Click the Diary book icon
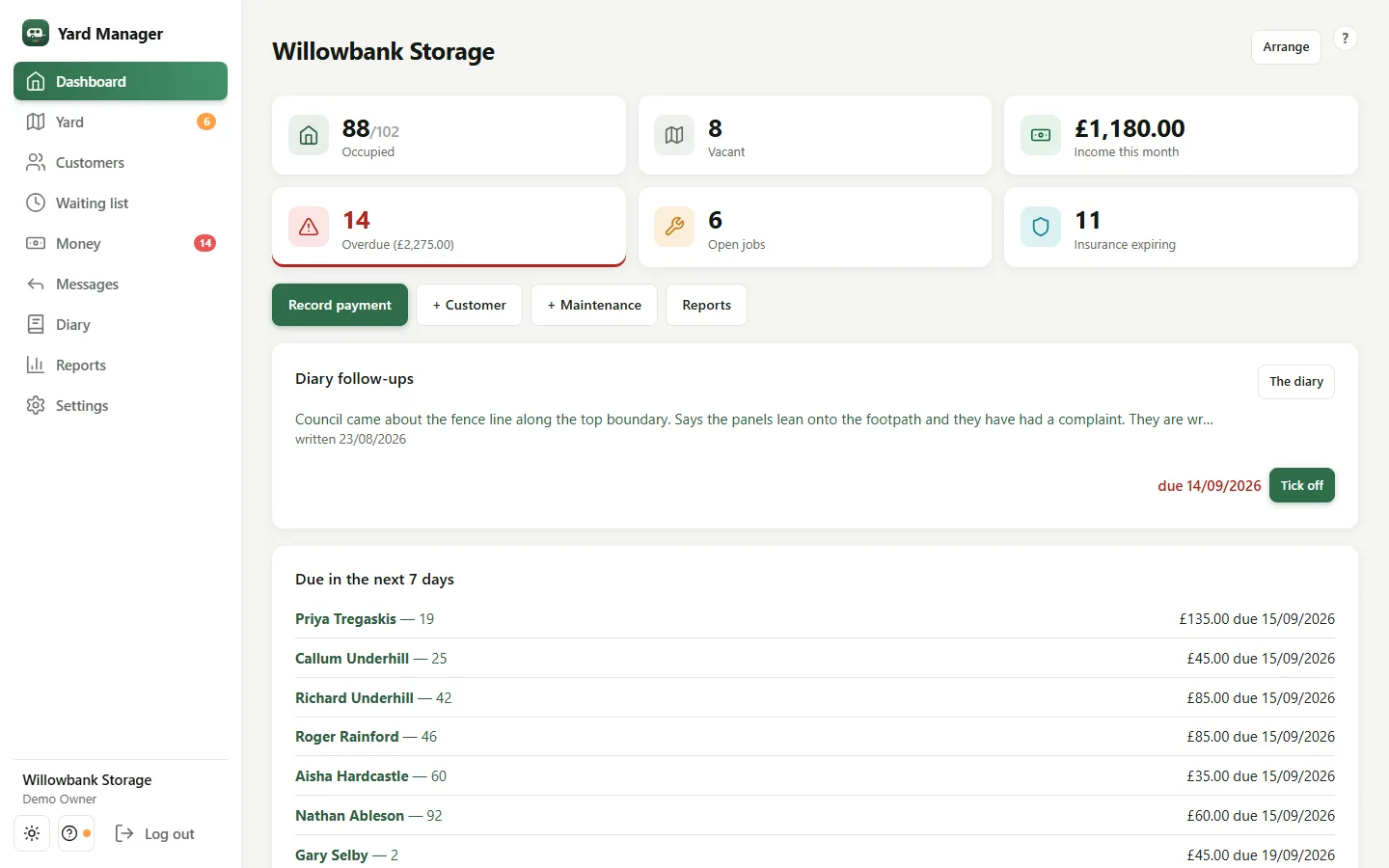Viewport: 1389px width, 868px height. click(x=36, y=324)
